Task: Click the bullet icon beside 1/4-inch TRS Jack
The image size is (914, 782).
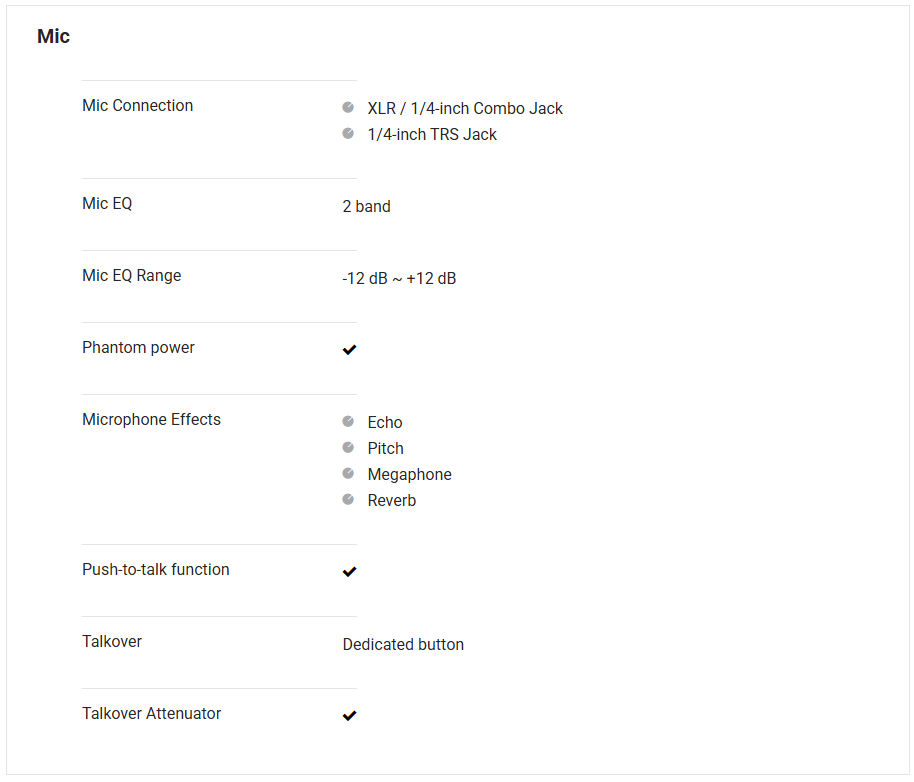Action: [x=348, y=133]
